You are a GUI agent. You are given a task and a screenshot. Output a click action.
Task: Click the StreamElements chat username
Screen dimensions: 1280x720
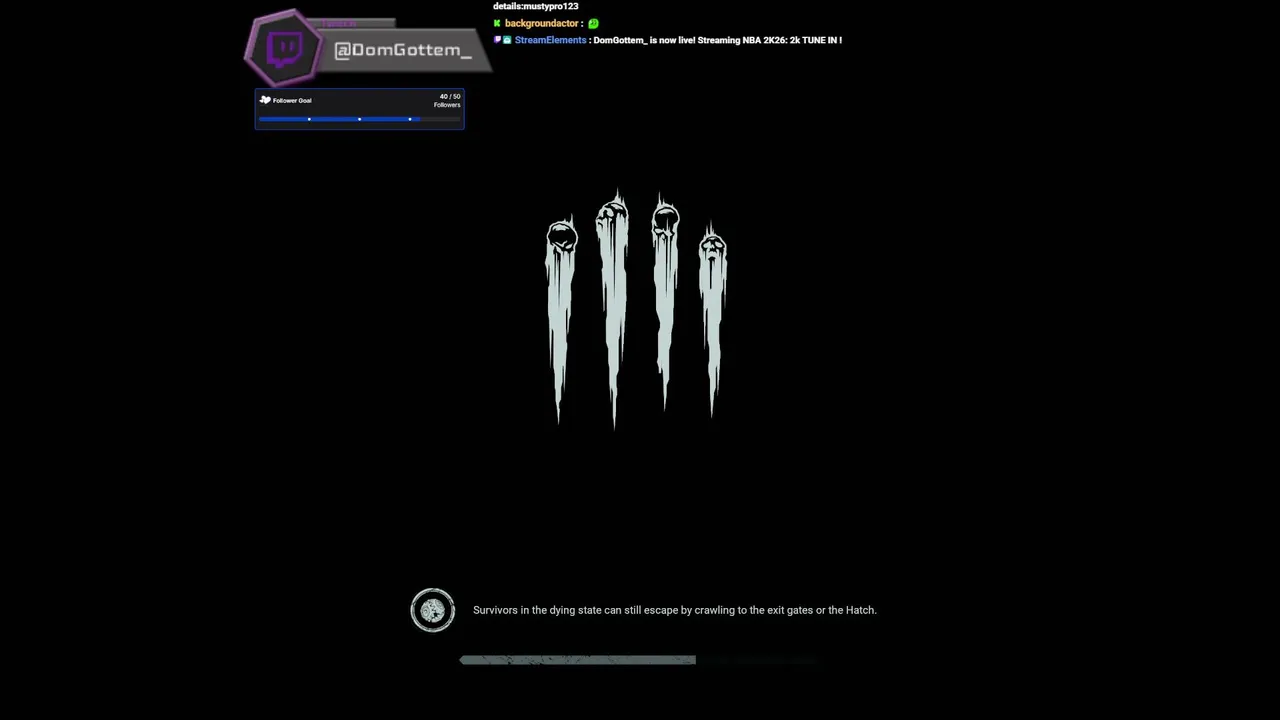(x=550, y=40)
